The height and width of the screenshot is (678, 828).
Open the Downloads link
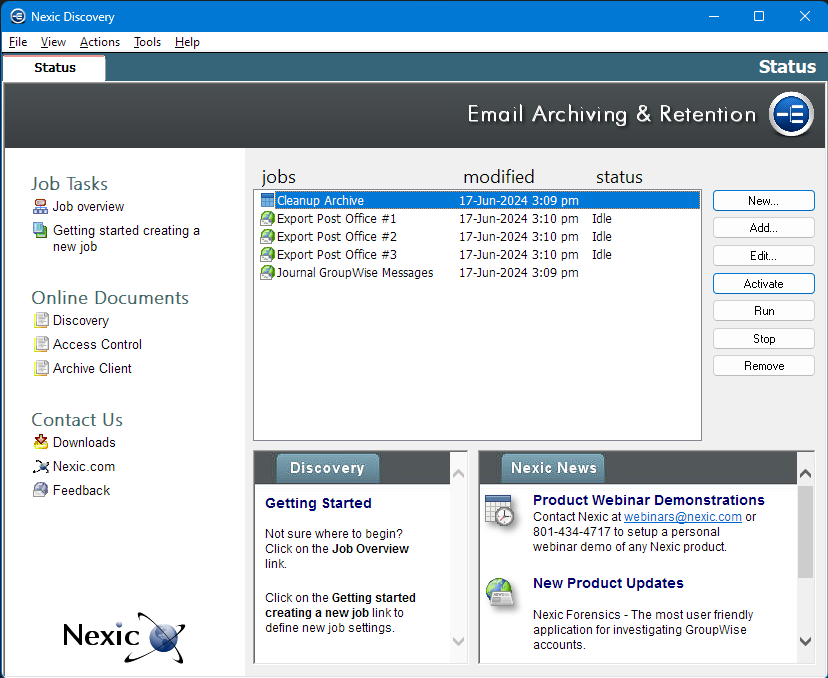tap(84, 442)
